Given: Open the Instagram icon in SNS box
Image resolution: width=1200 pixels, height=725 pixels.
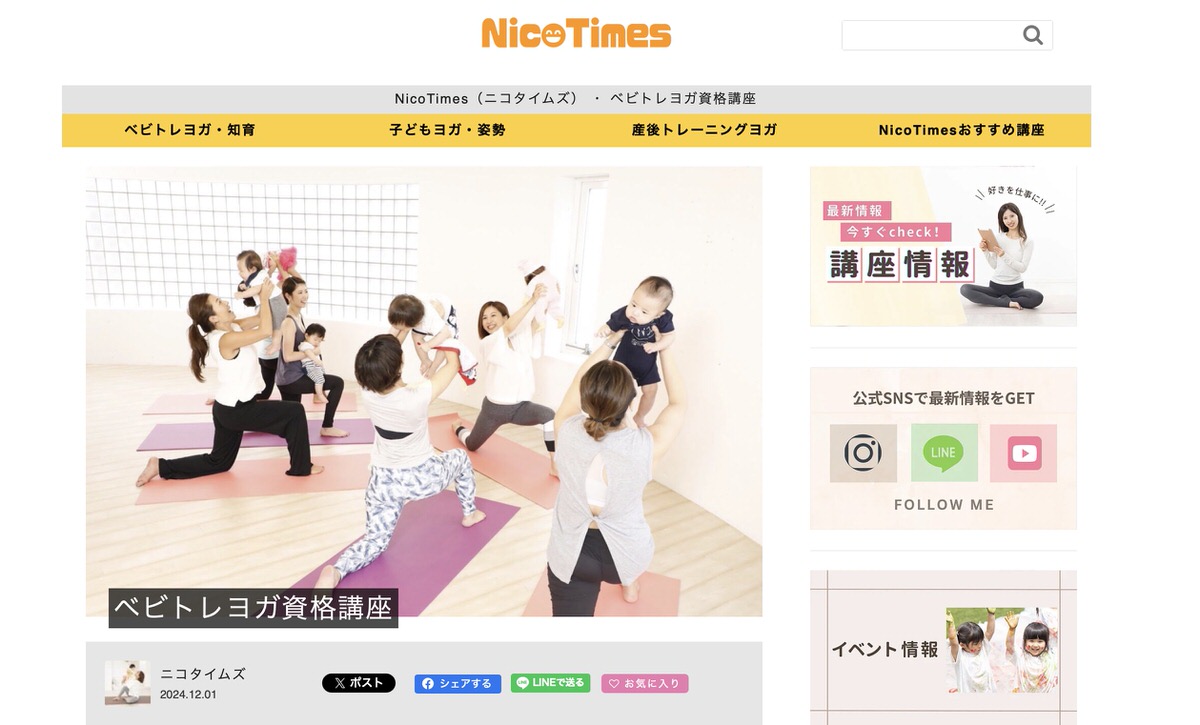Looking at the screenshot, I should (863, 453).
